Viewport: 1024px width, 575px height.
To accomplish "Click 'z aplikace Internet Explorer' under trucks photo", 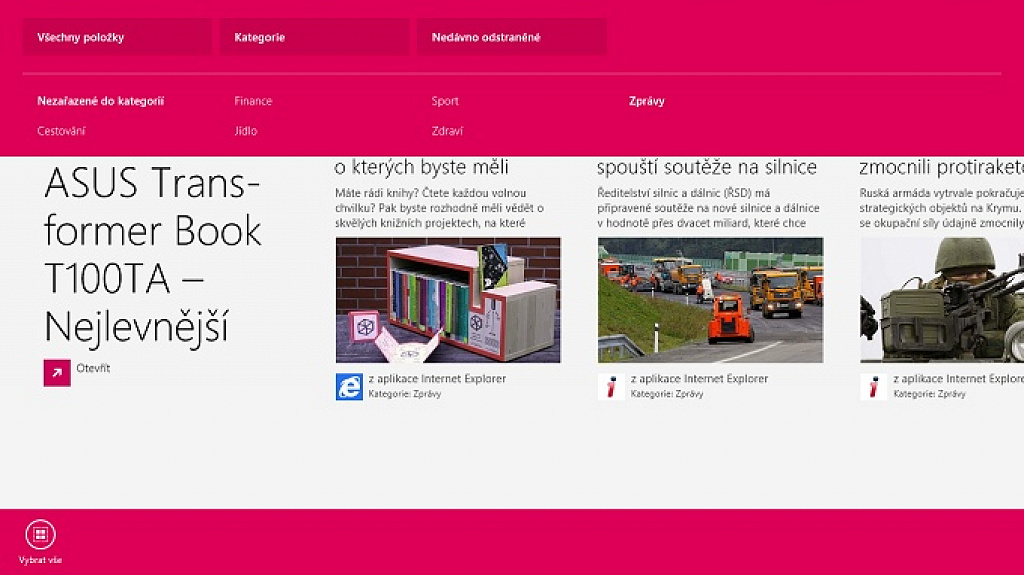I will click(x=699, y=378).
